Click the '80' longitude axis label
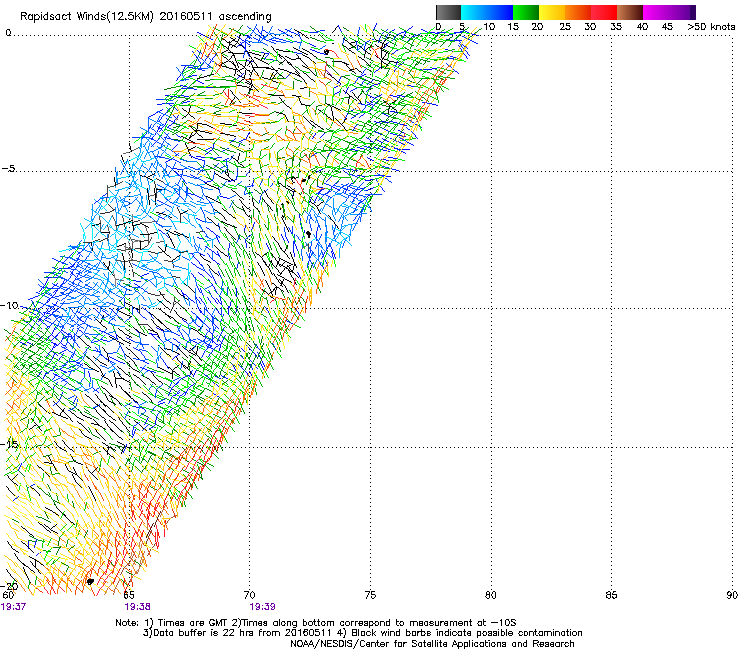This screenshot has height=650, width=740. tap(490, 595)
